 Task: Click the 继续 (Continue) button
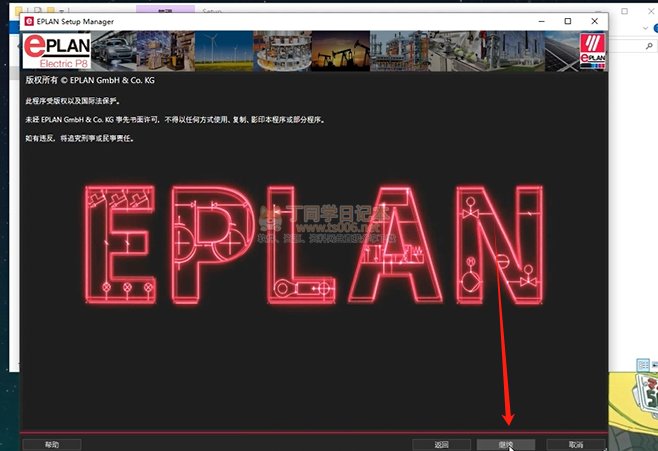506,445
